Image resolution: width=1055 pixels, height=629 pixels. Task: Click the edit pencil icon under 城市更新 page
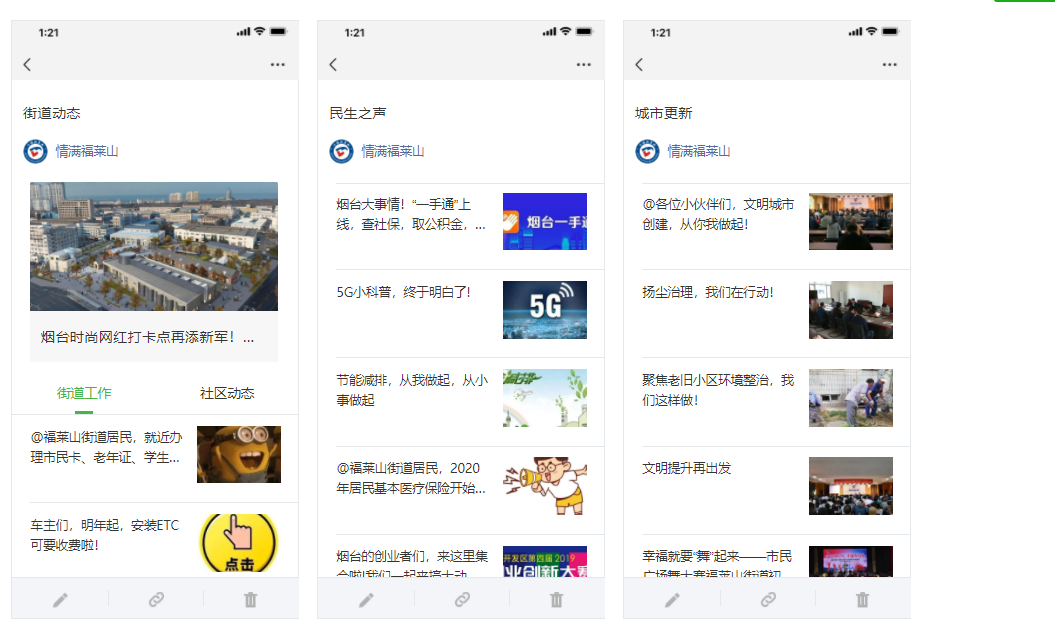coord(672,599)
